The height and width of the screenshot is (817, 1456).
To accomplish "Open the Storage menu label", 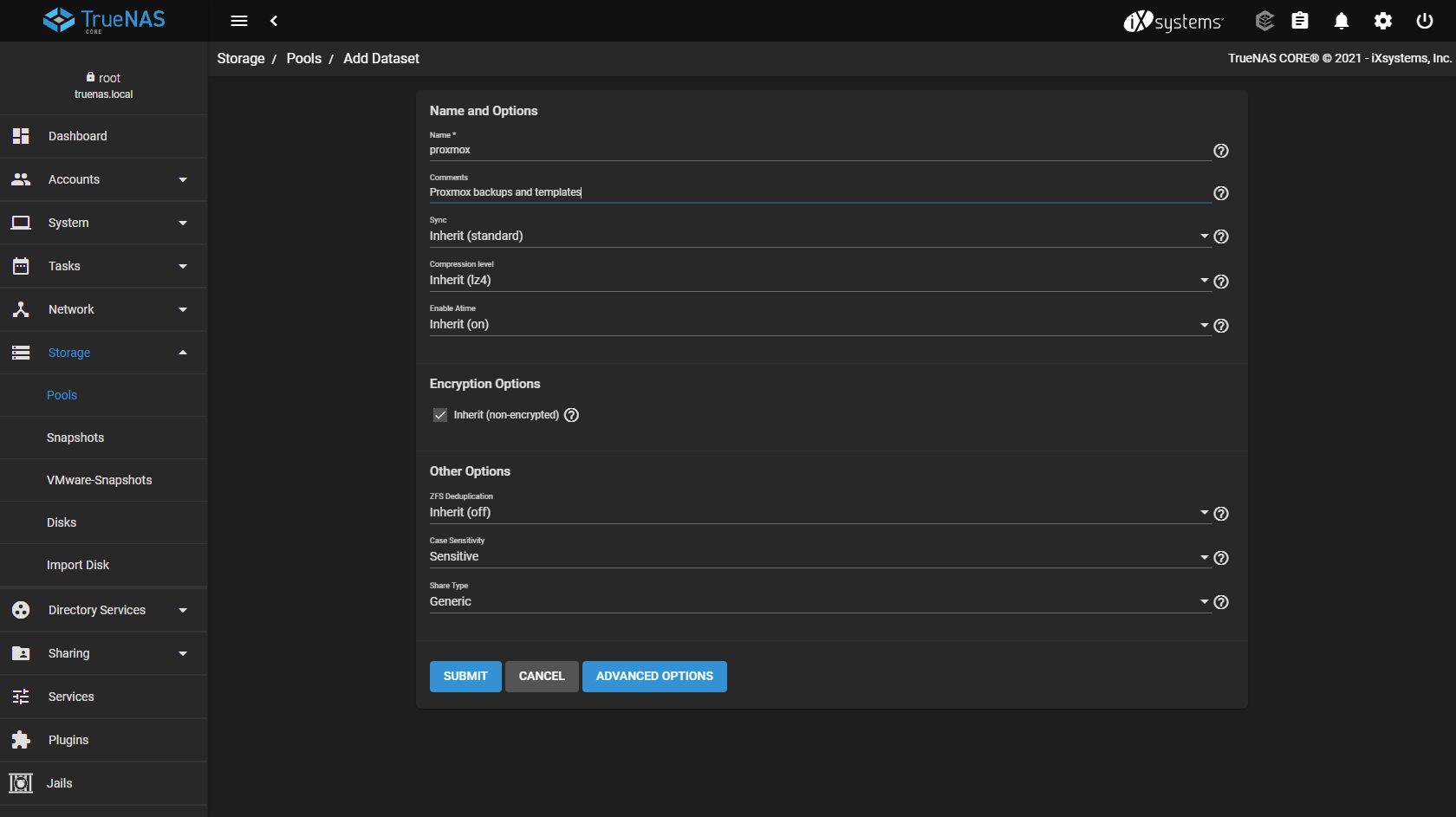I will 69,353.
